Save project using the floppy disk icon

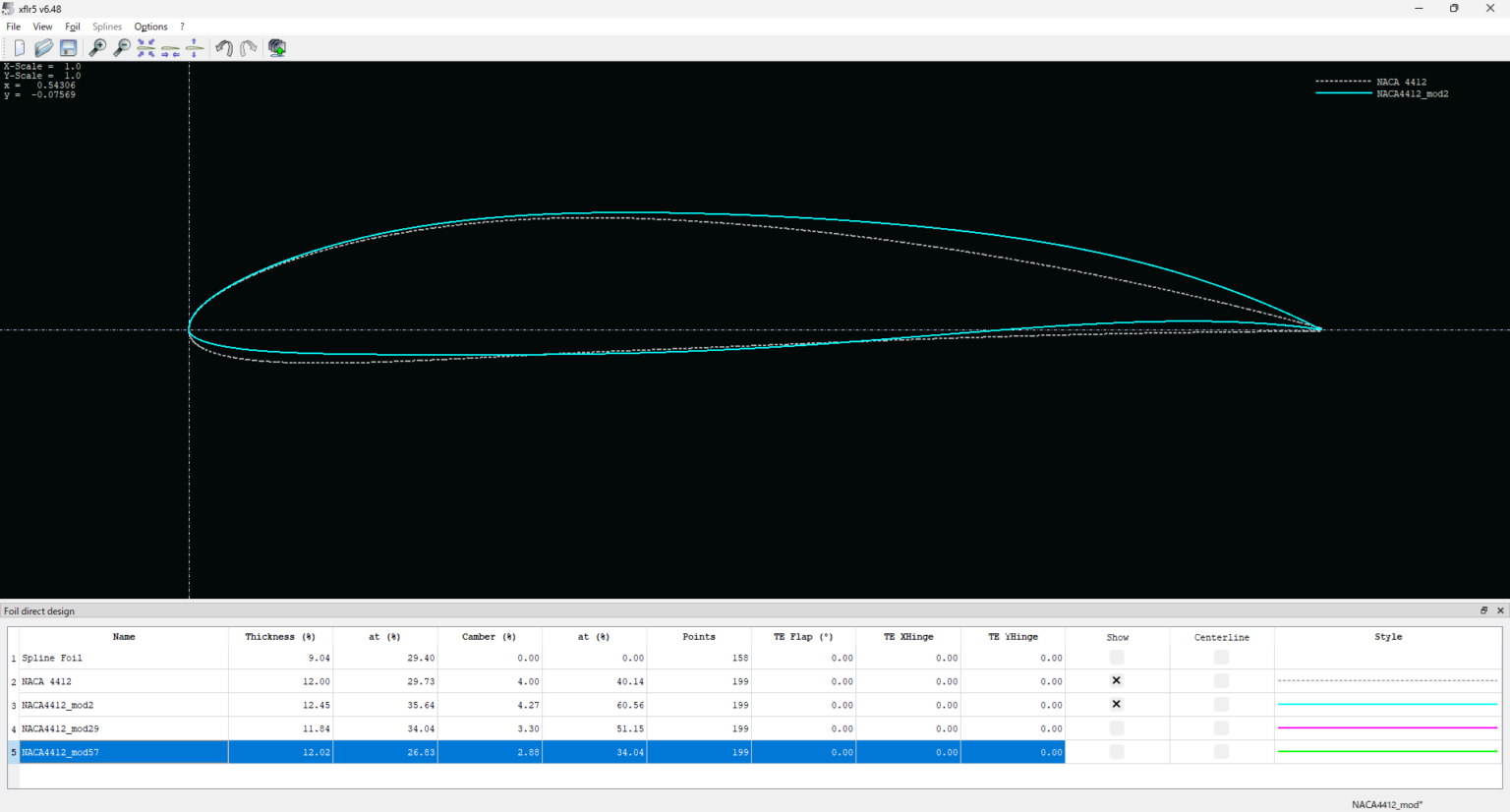pos(68,48)
